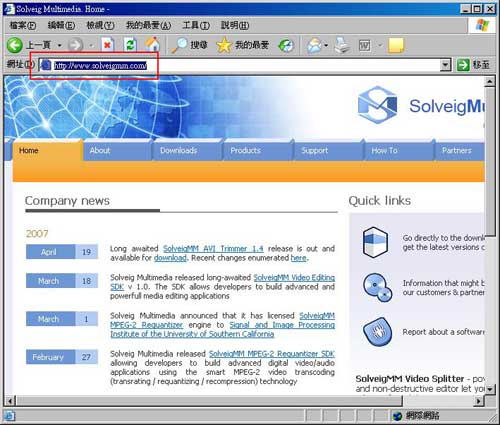Open the Mail envelope icon
Screen dimensions: 500x425
tap(315, 45)
